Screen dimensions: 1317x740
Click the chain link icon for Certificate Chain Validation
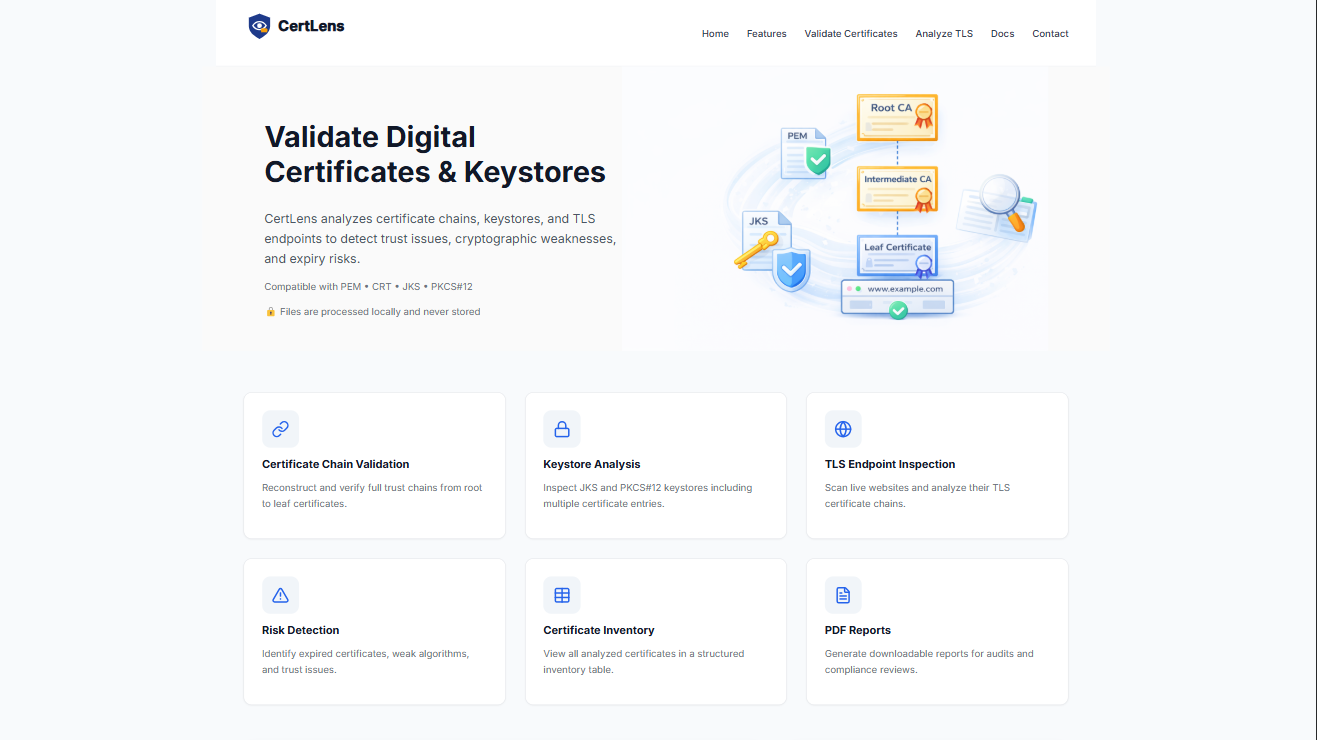point(280,429)
